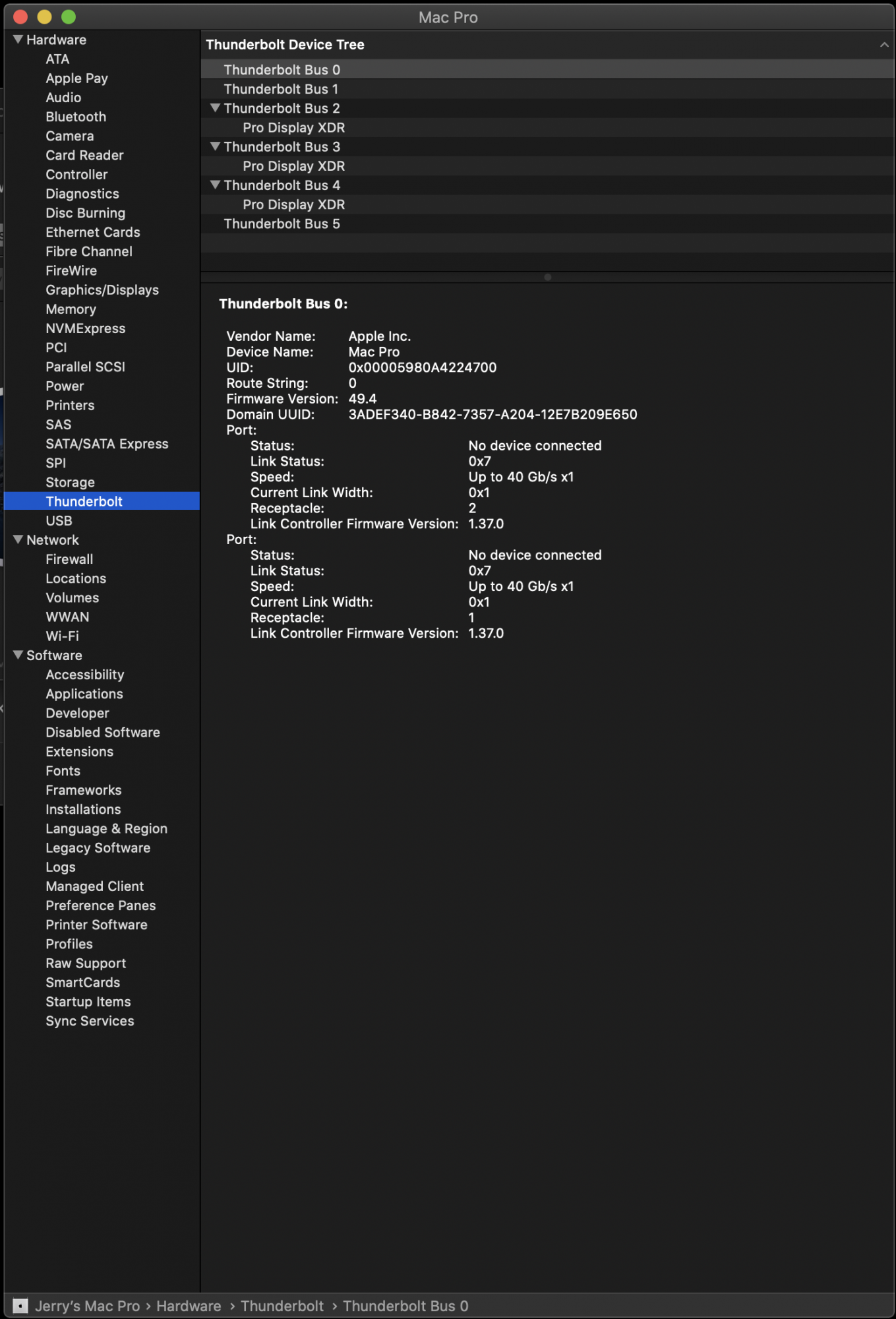This screenshot has height=1319, width=896.
Task: Click the computer icon in the path bar
Action: coord(20,1306)
